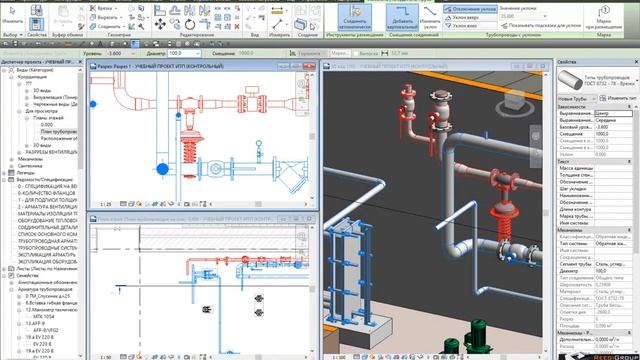Open the Properties (Свойства) palette button
The width and height of the screenshot is (640, 360).
point(36,25)
